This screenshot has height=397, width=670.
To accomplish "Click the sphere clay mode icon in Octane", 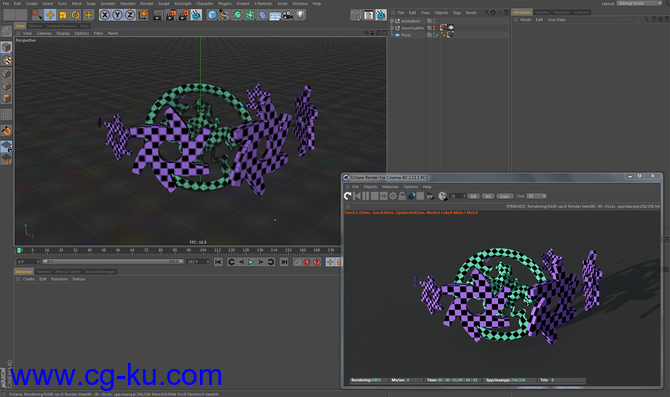I will [411, 196].
